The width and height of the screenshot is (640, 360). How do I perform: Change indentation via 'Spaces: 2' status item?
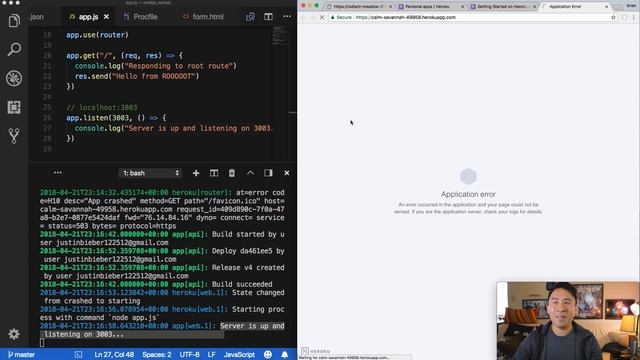157,355
